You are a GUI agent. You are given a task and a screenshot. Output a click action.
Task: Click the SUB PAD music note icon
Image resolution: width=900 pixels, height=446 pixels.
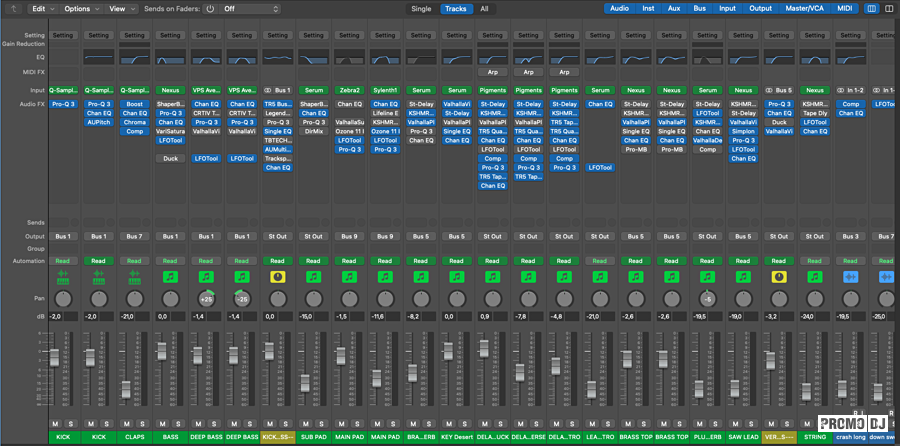pos(313,276)
